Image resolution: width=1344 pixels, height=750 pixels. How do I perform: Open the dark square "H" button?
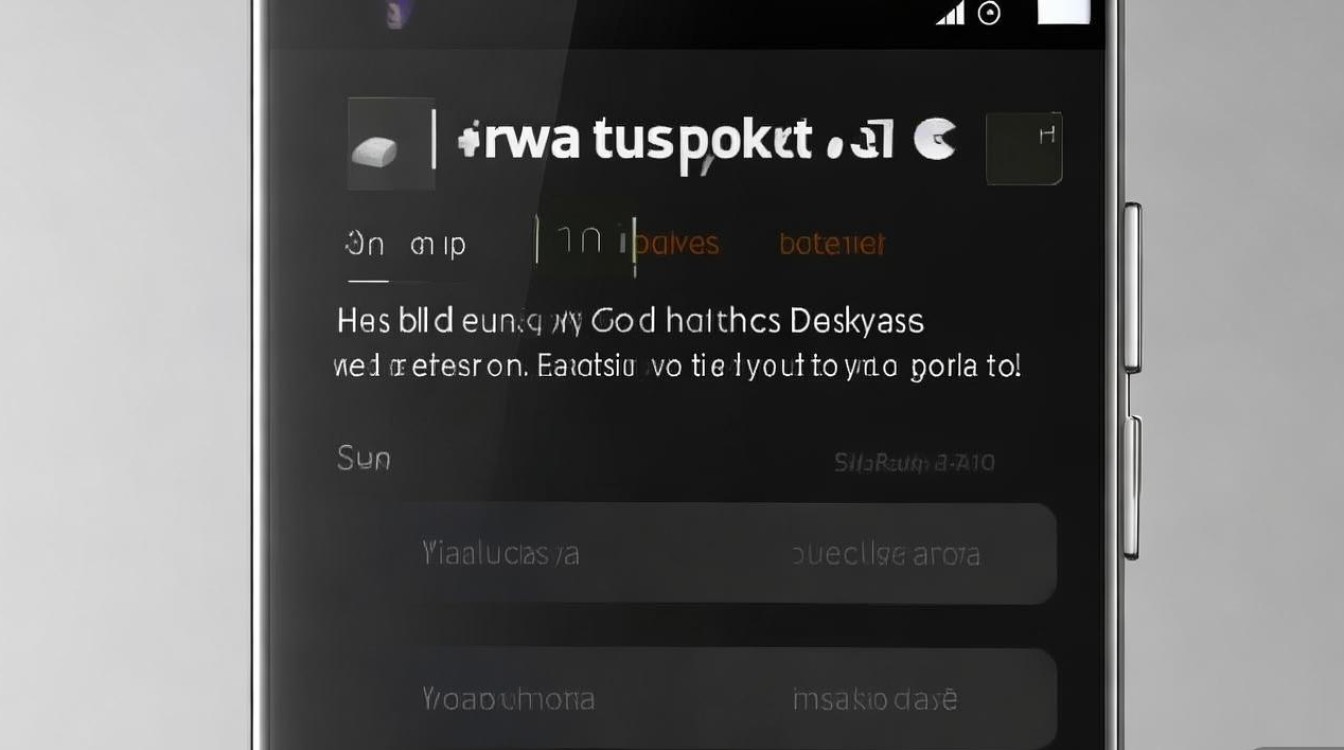tap(1024, 149)
